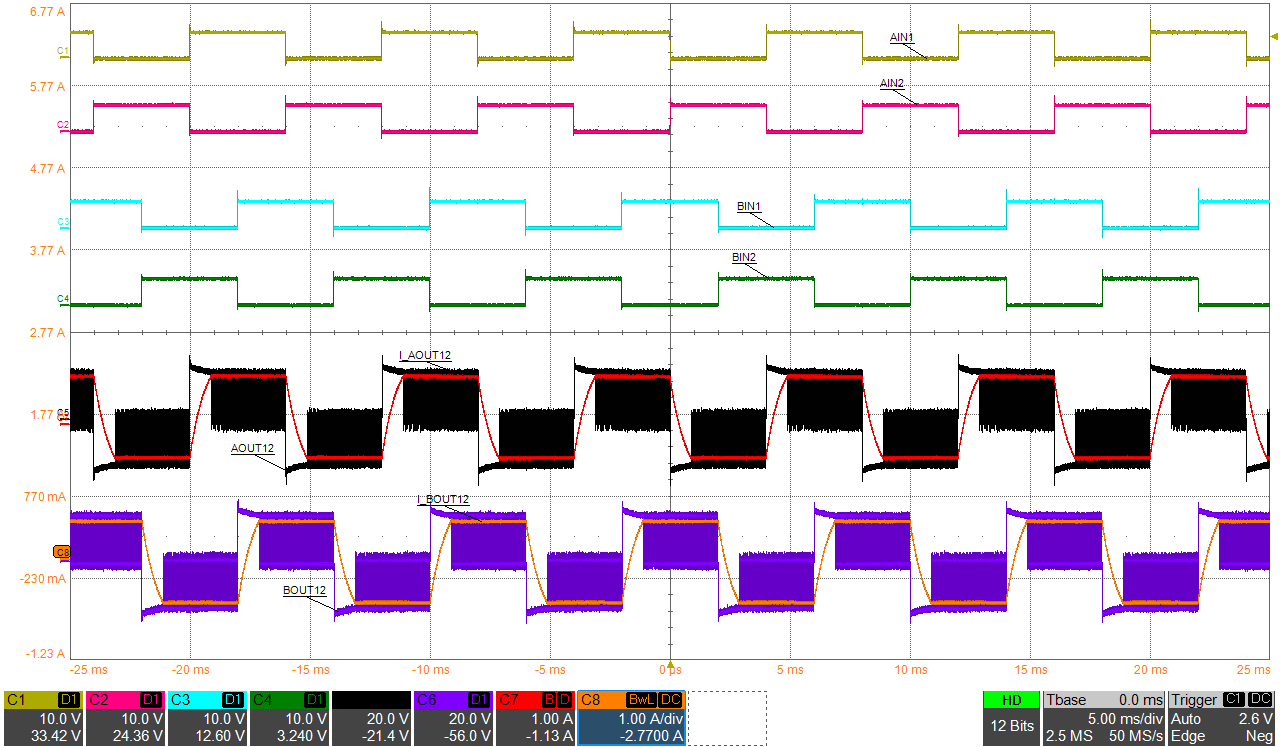Screen dimensions: 1280x747
Task: Select the cyan C3 channel descriptor
Action: (208, 718)
